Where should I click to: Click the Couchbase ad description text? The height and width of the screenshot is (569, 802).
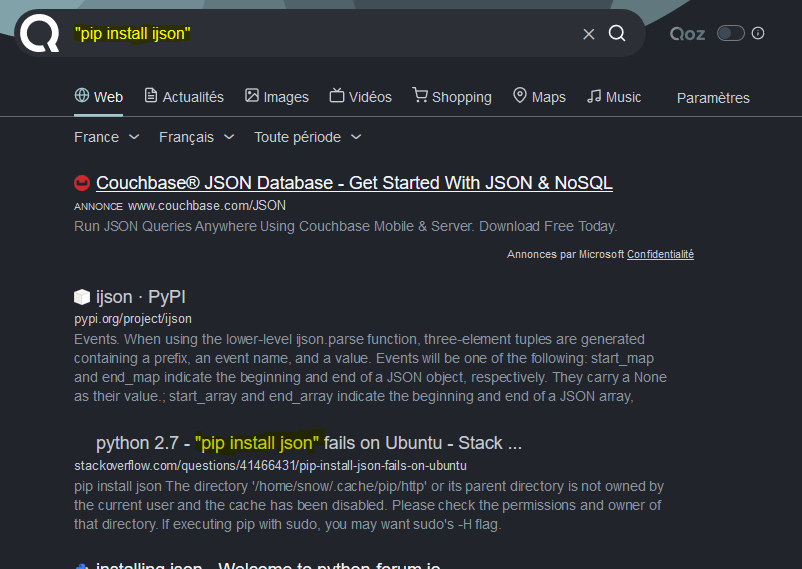(346, 226)
